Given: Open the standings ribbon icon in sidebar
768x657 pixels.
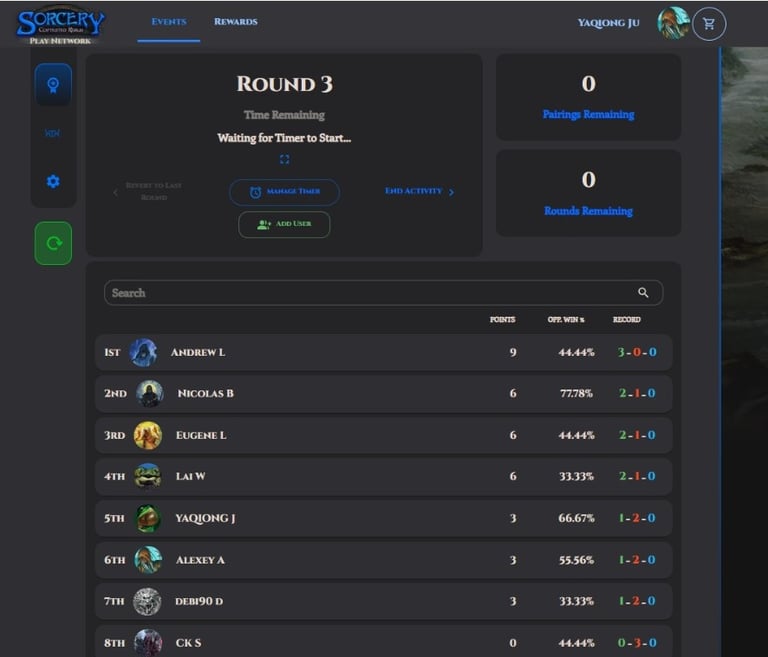Looking at the screenshot, I should [x=53, y=85].
